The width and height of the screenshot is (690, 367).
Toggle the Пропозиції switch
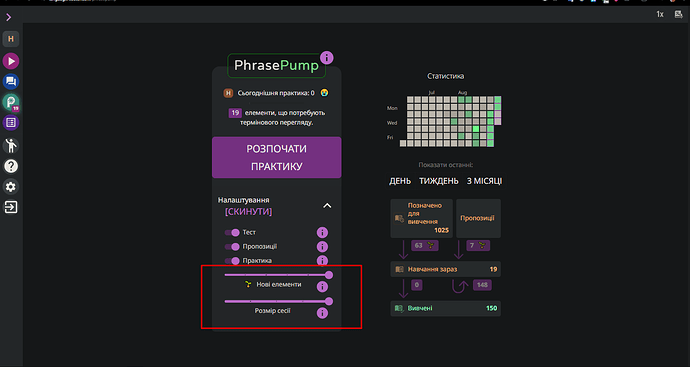232,246
